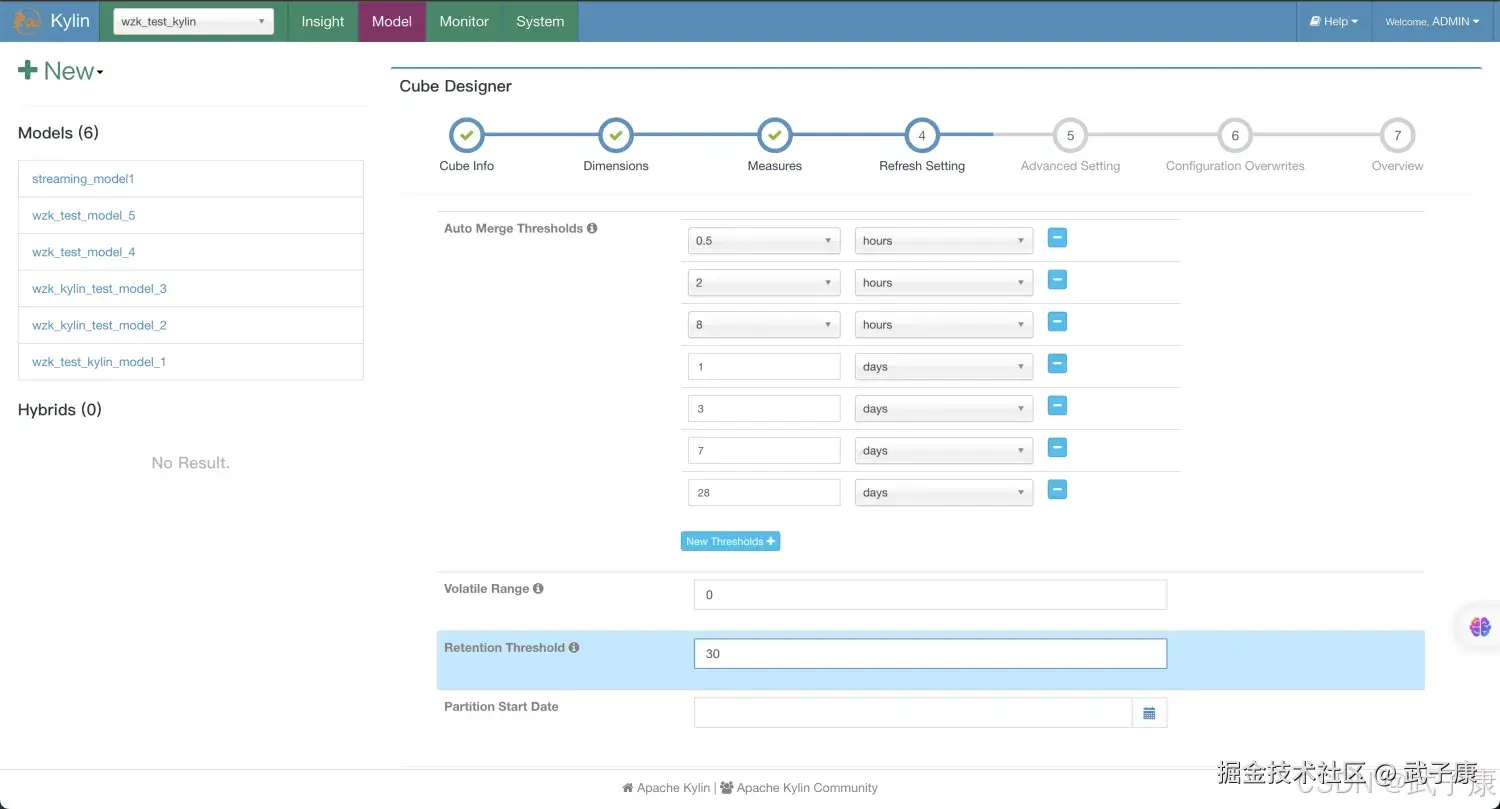
Task: Open the Help menu
Action: [1334, 21]
